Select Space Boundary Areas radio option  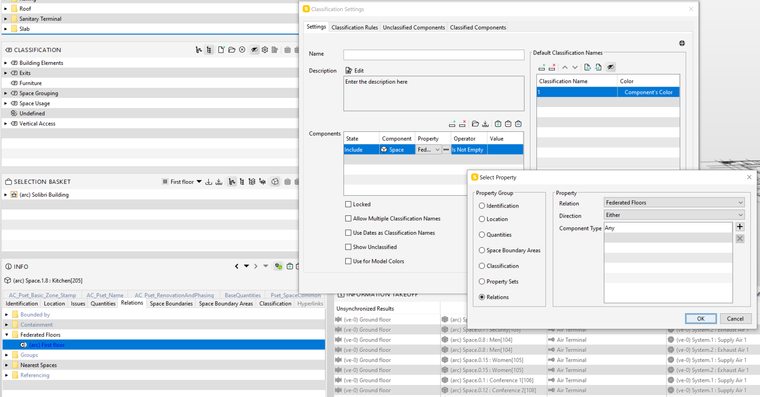click(x=482, y=250)
